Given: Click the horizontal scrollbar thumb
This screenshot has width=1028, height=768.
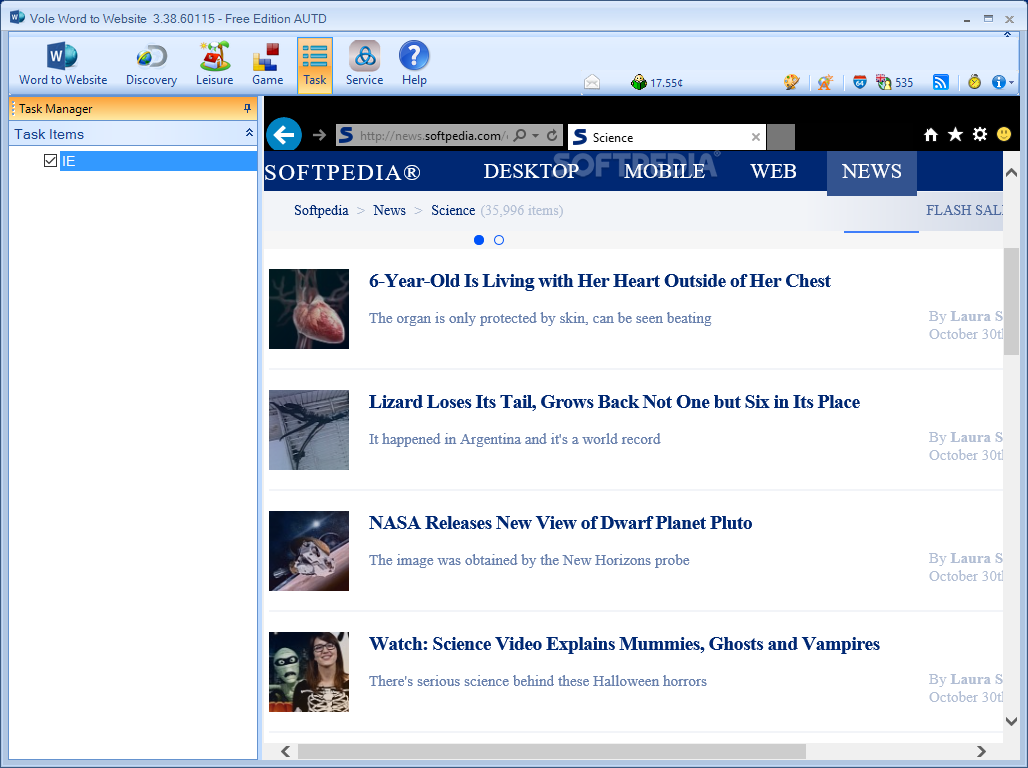Looking at the screenshot, I should 551,752.
